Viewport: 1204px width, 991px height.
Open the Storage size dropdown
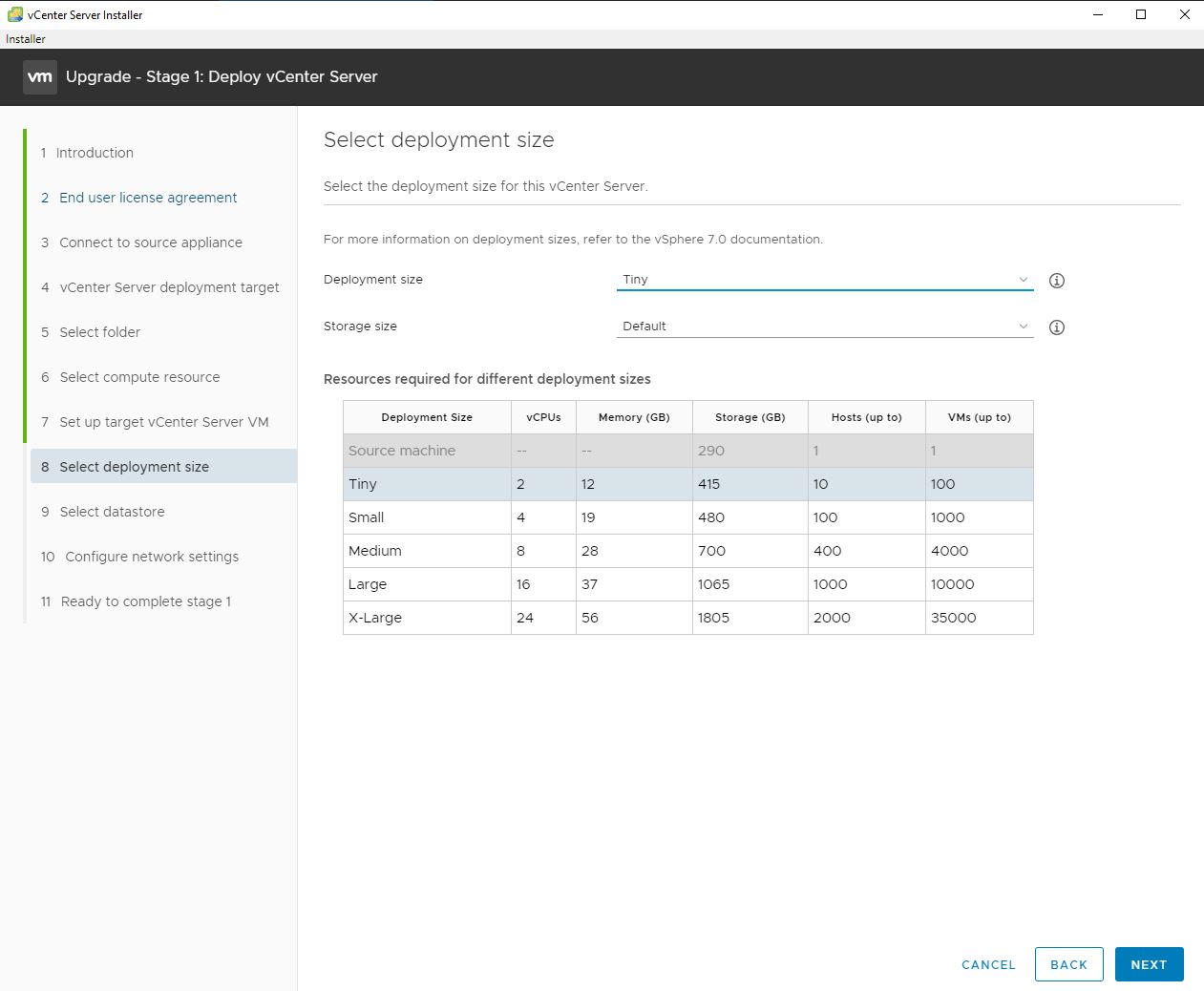click(x=825, y=327)
